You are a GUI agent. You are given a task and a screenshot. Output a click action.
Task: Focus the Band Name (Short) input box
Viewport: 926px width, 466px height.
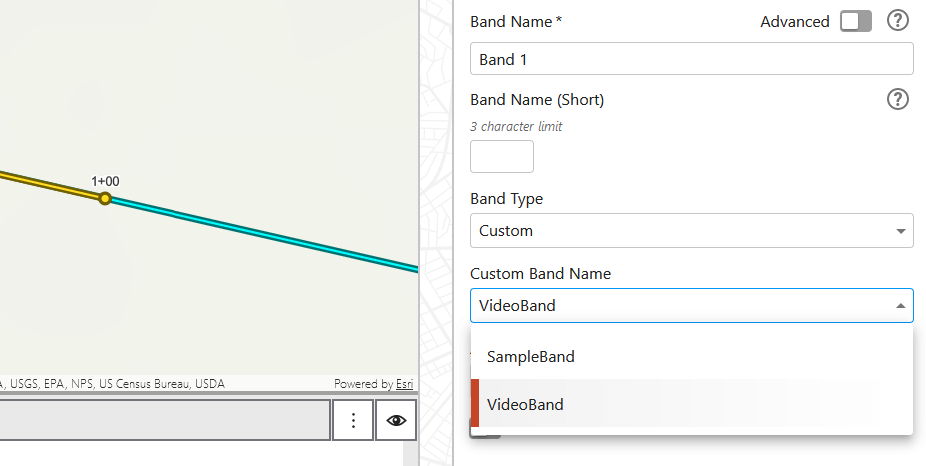tap(501, 157)
